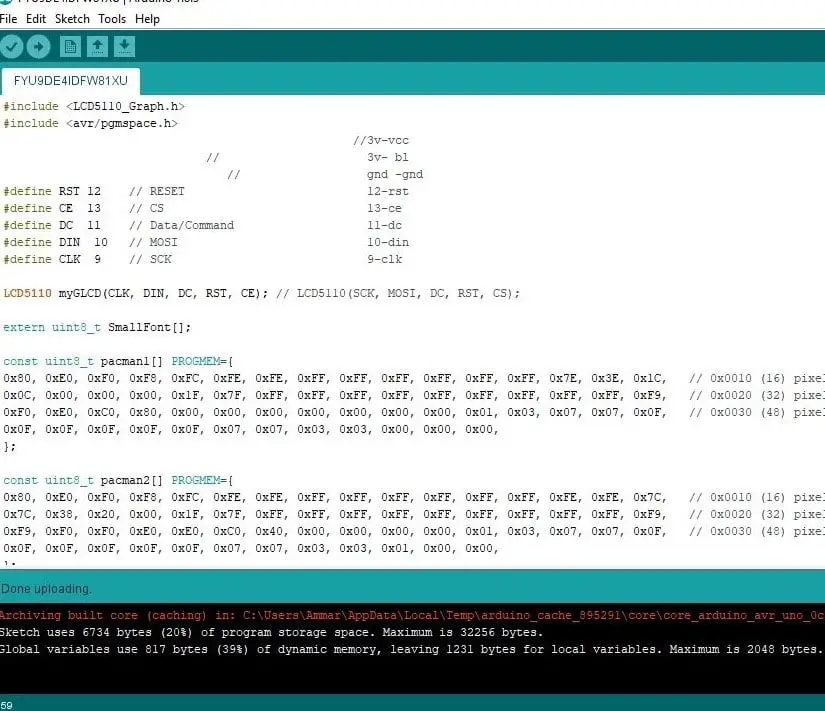Click the '0x7C,' value ending pacman2 first row
This screenshot has height=711, width=825.
(650, 497)
